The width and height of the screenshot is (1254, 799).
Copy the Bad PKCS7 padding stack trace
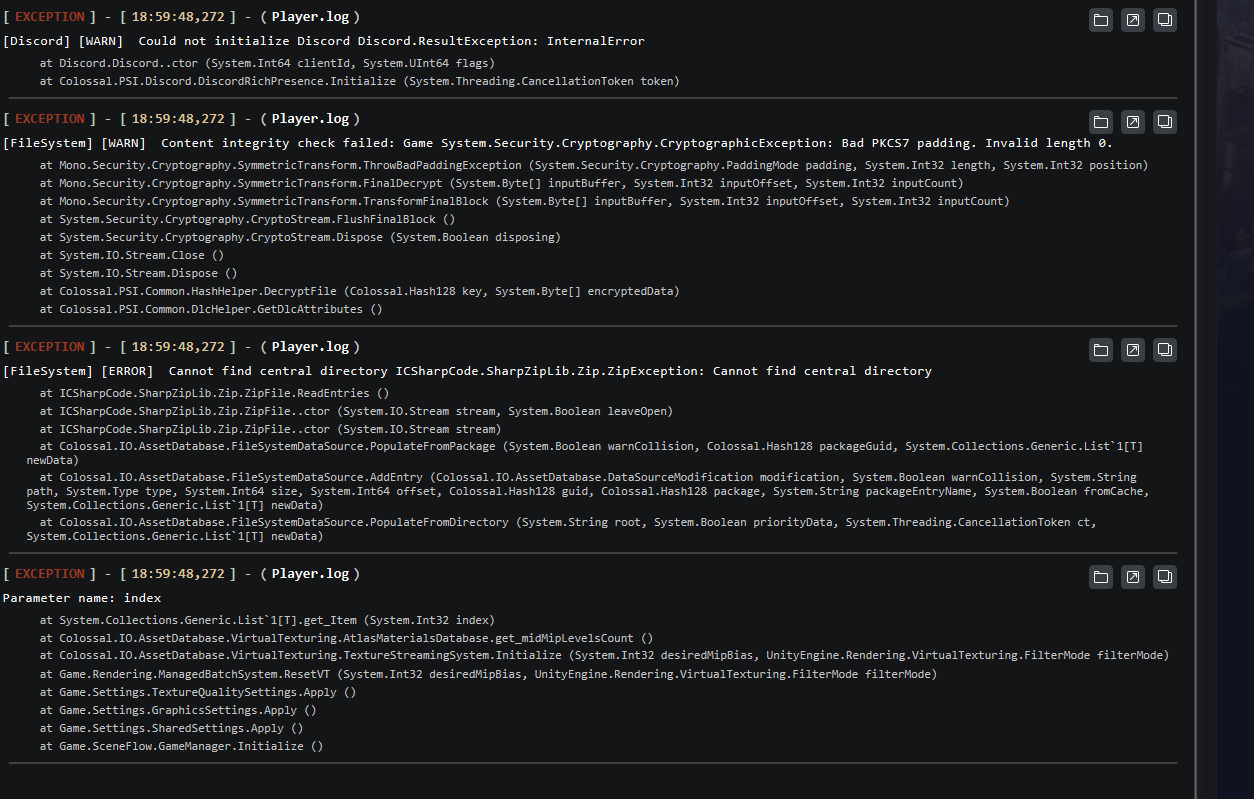click(1164, 121)
